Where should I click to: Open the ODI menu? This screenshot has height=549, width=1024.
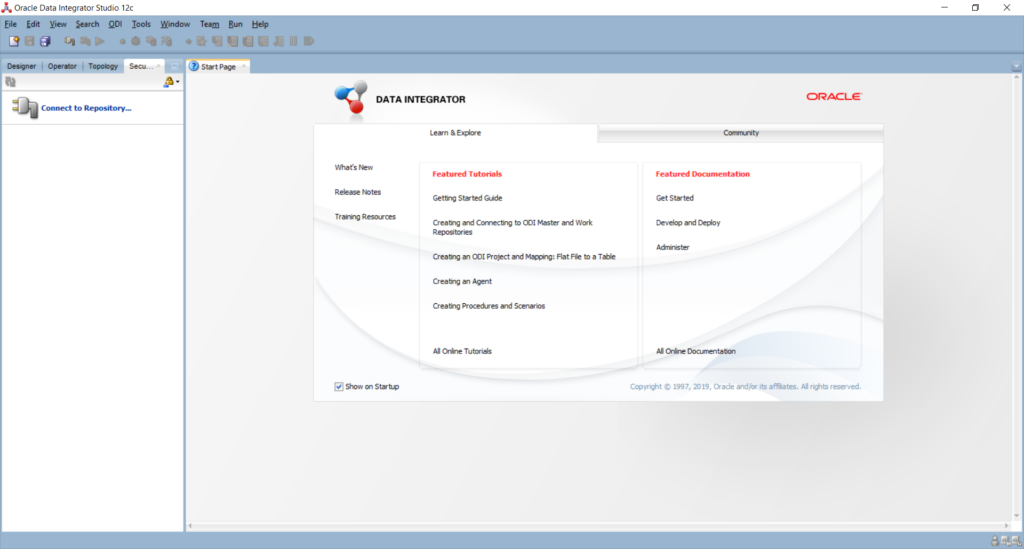click(115, 24)
